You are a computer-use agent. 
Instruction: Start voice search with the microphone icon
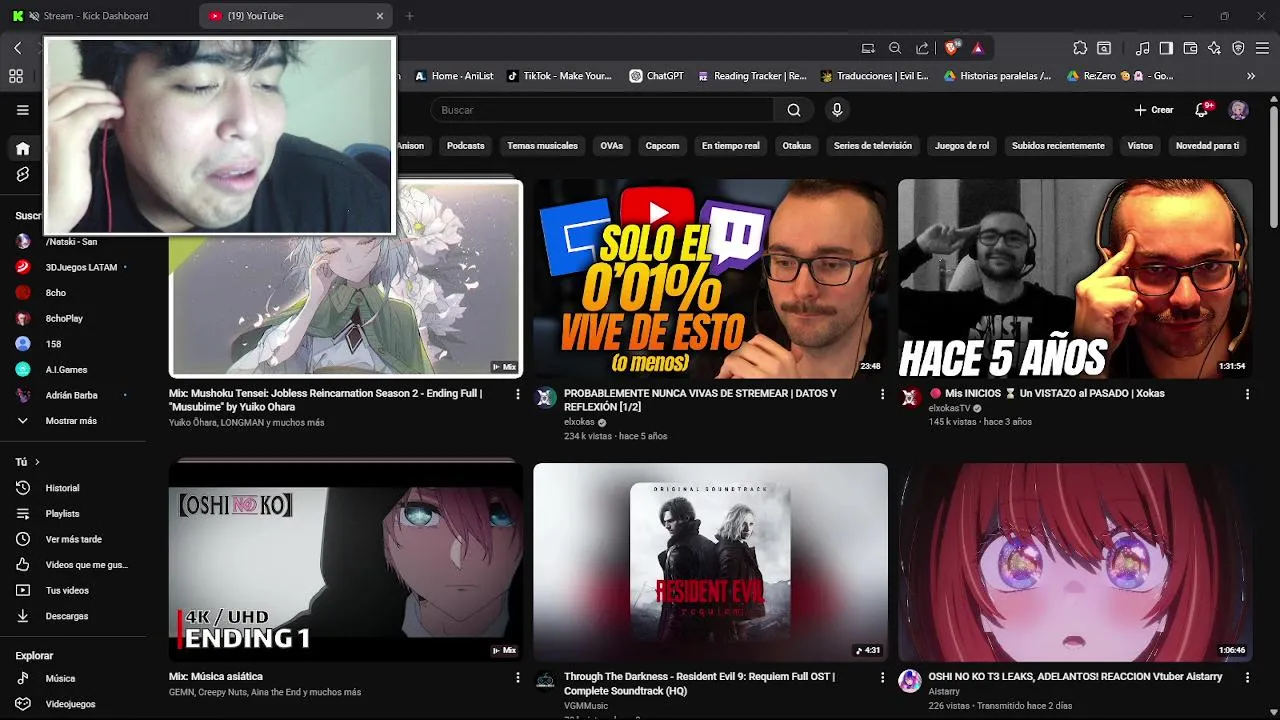point(837,110)
